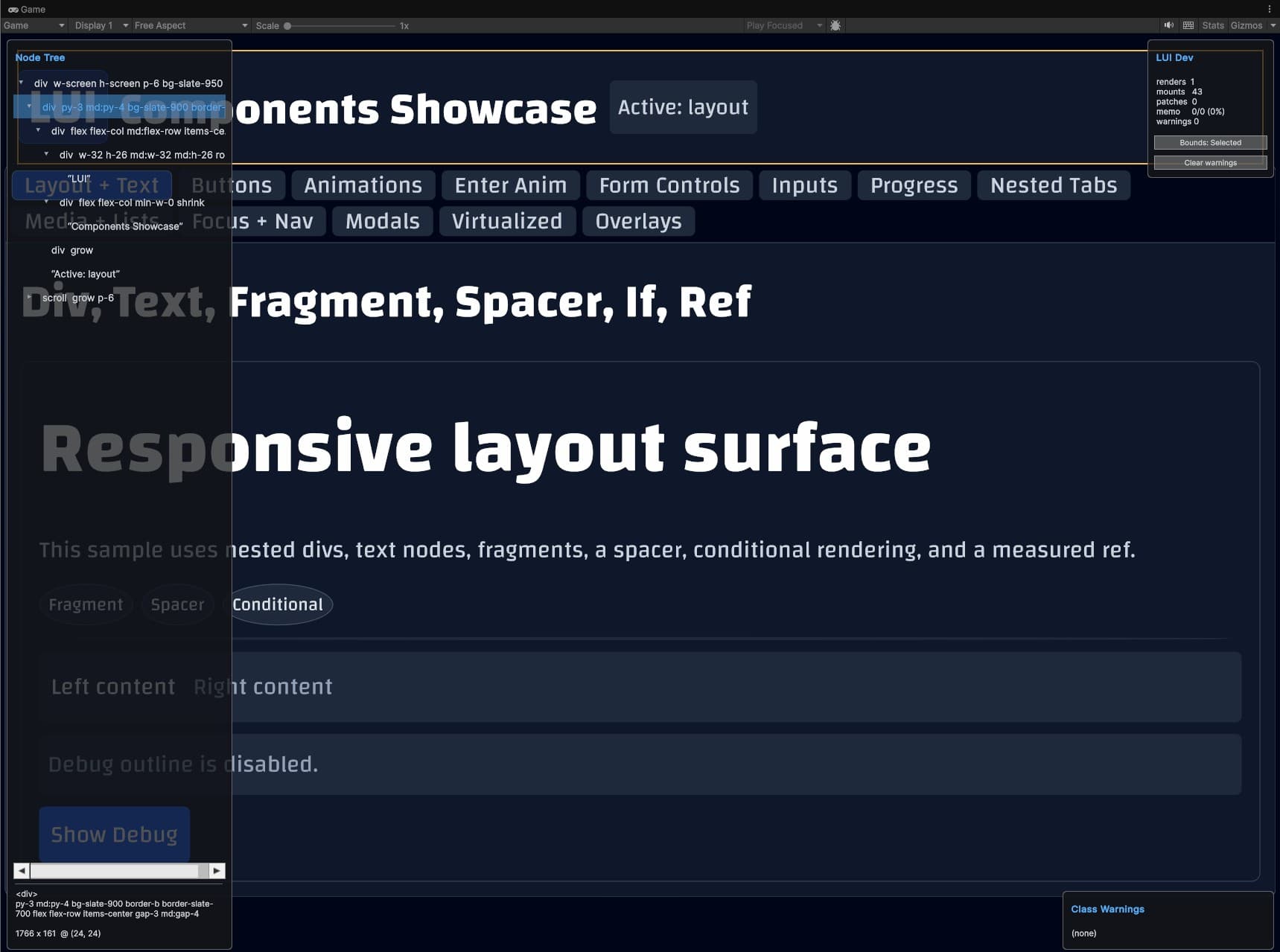Image resolution: width=1280 pixels, height=952 pixels.
Task: Select the "Active: layout" text node in tree
Action: 86,274
